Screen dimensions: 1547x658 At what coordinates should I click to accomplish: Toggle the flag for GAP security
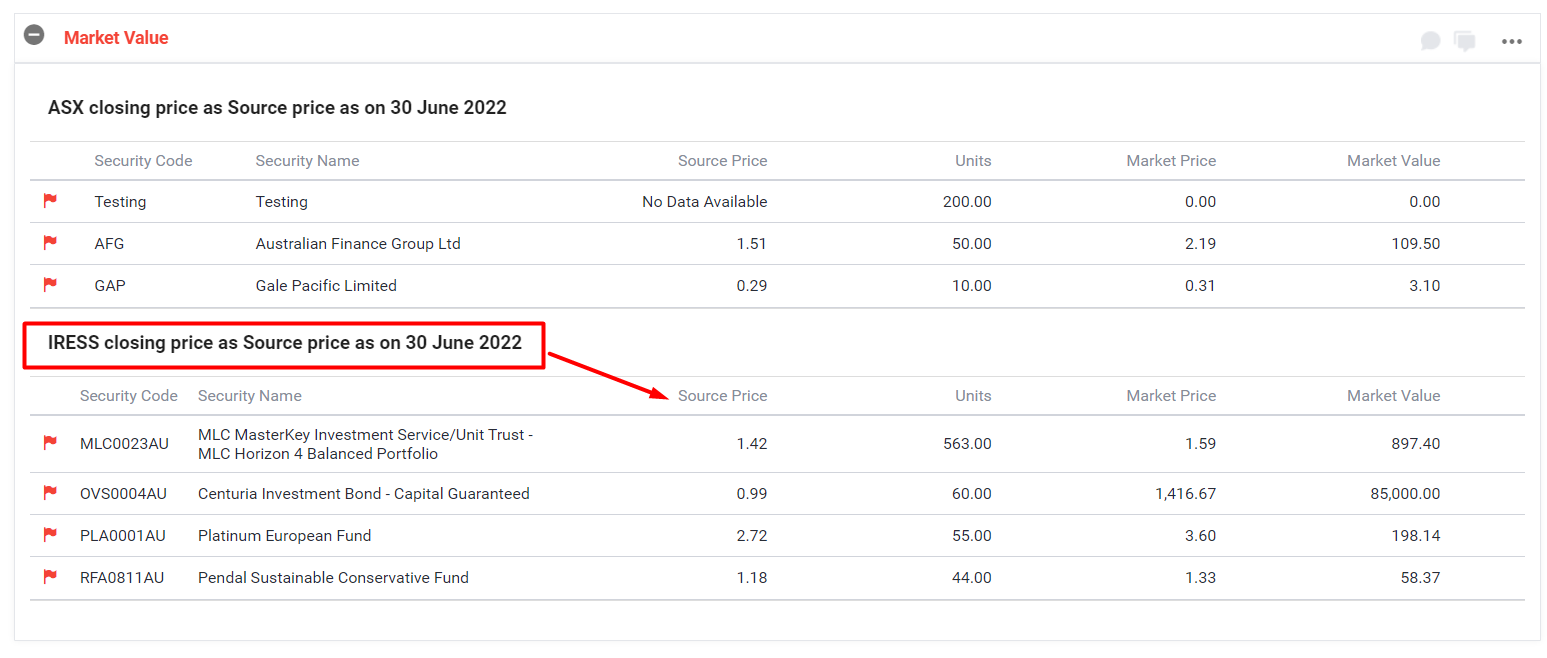click(x=50, y=285)
